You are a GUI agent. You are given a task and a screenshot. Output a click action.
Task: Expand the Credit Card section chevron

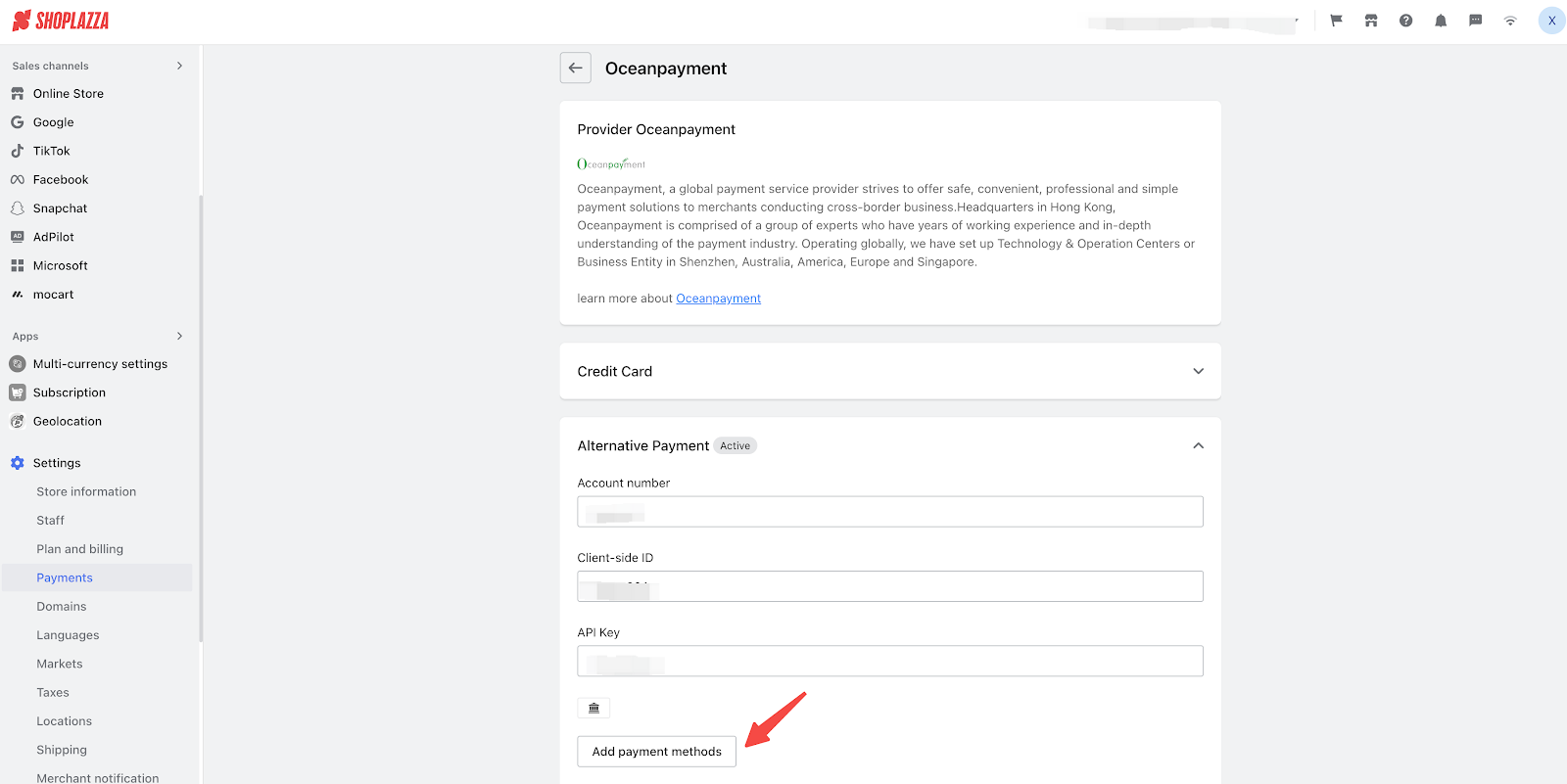(x=1198, y=371)
